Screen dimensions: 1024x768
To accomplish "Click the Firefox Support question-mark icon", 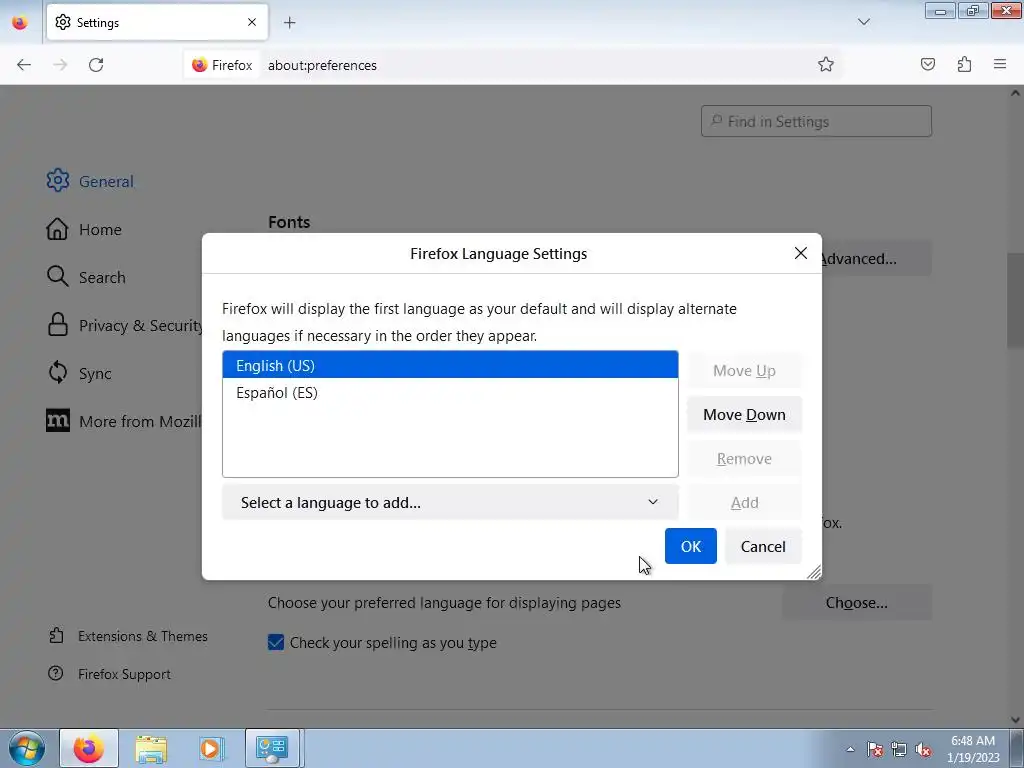I will [56, 673].
